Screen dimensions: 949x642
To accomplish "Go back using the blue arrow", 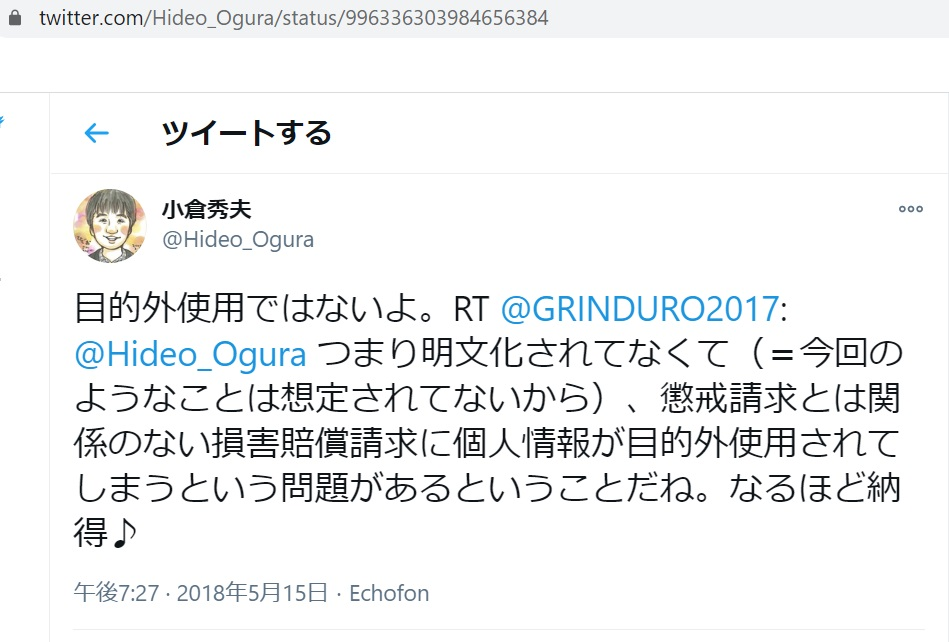I will pyautogui.click(x=96, y=133).
